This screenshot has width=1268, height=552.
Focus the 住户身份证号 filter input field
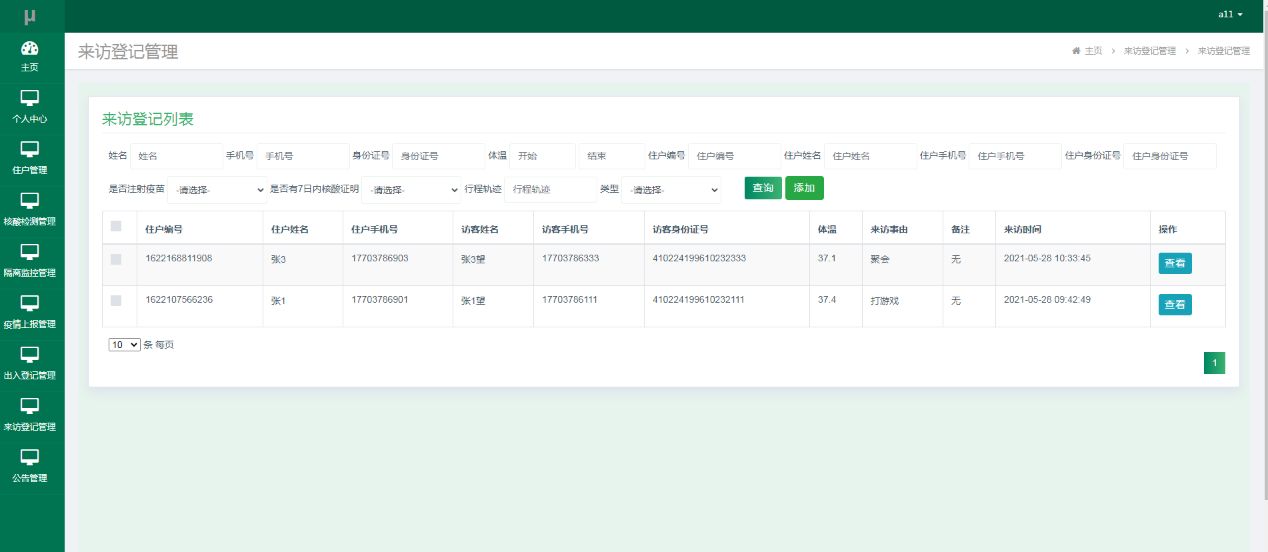pos(1170,156)
